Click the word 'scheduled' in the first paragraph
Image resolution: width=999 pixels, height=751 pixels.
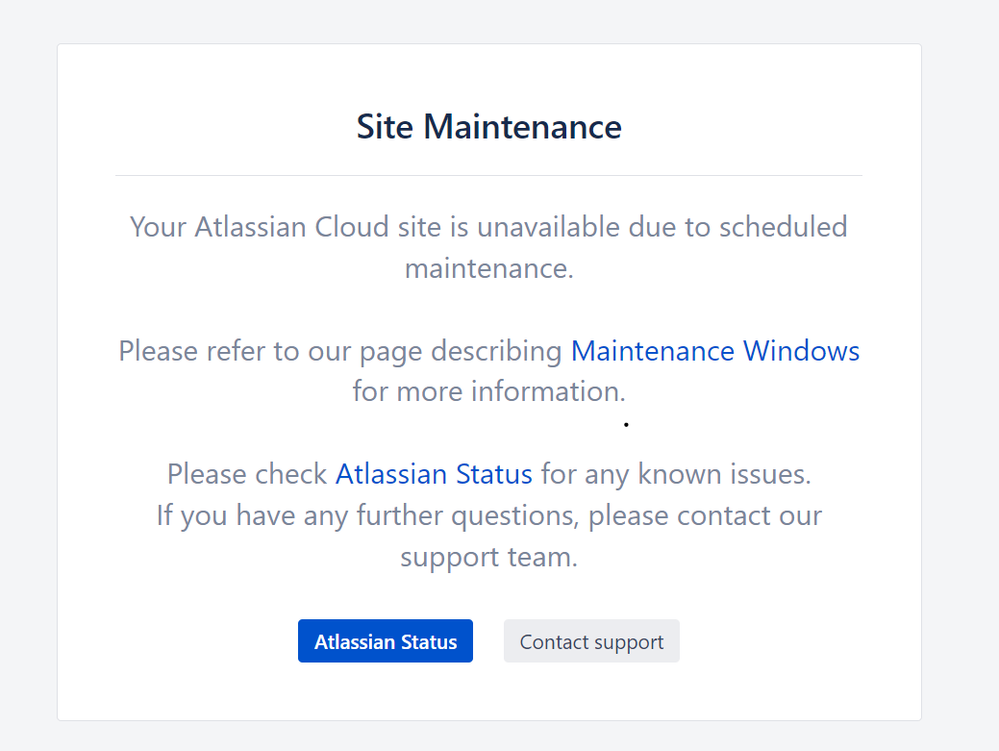pos(783,227)
